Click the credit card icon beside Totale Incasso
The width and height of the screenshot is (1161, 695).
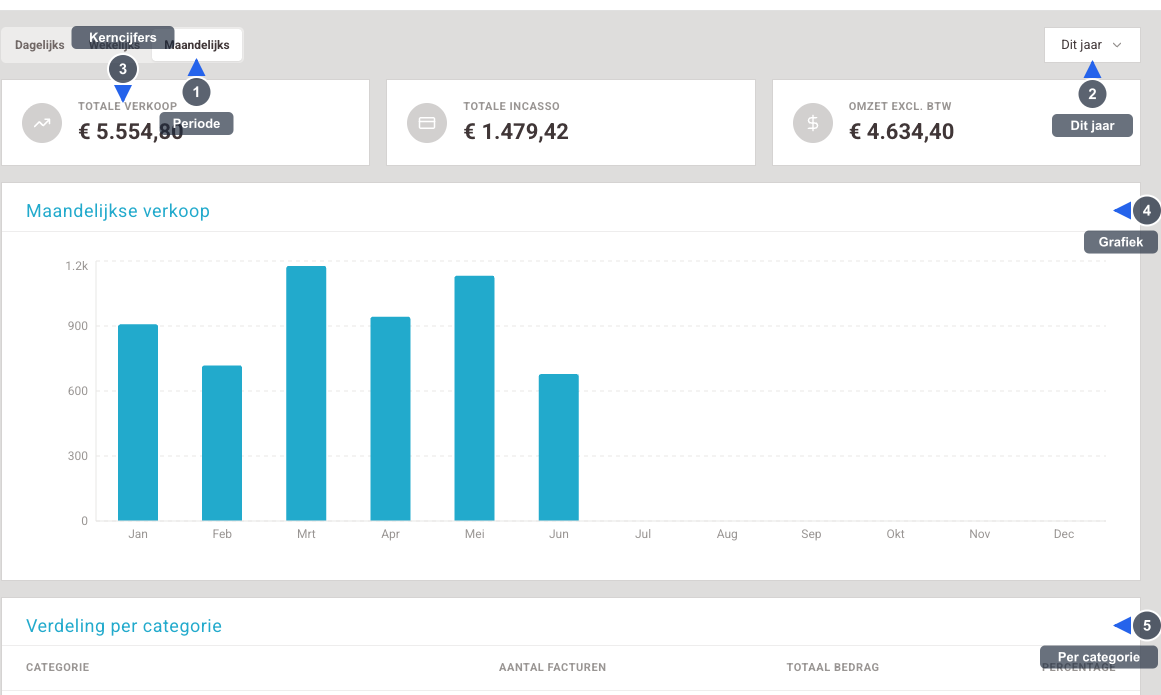coord(427,123)
